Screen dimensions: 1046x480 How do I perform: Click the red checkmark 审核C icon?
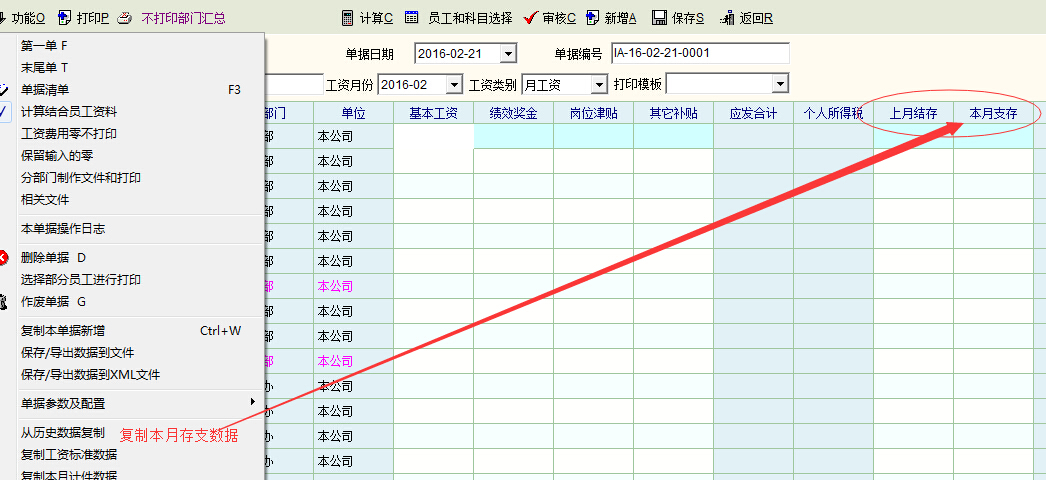click(x=531, y=18)
